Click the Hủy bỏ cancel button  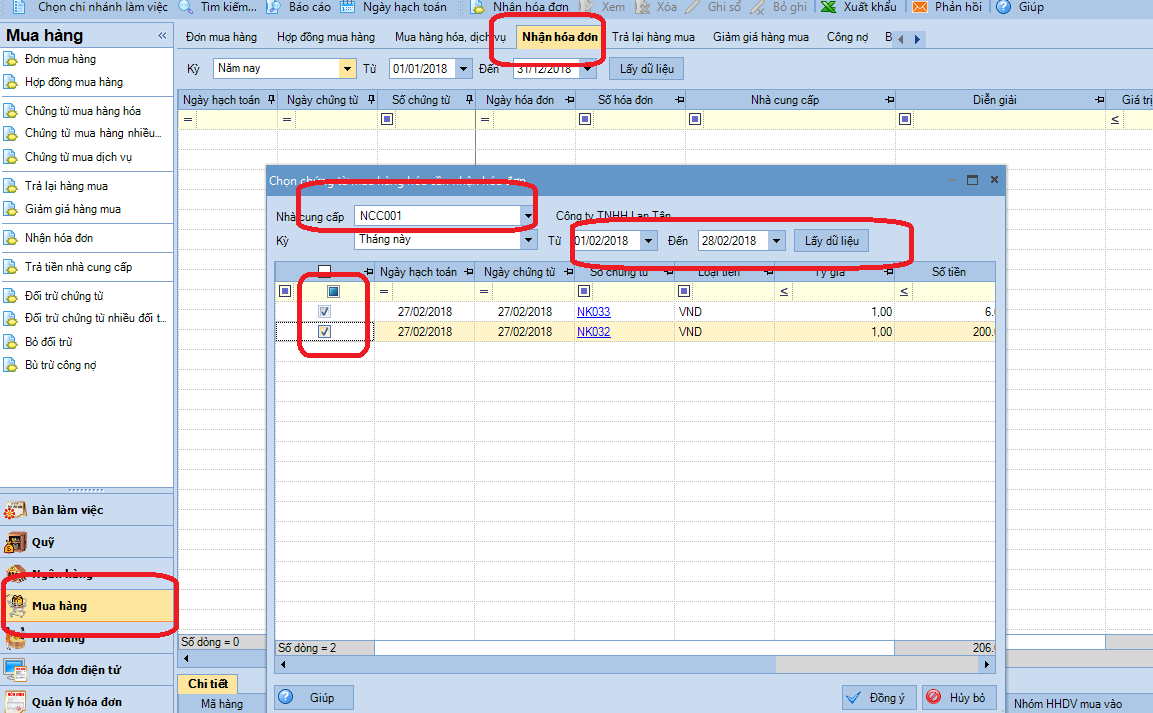pos(959,698)
